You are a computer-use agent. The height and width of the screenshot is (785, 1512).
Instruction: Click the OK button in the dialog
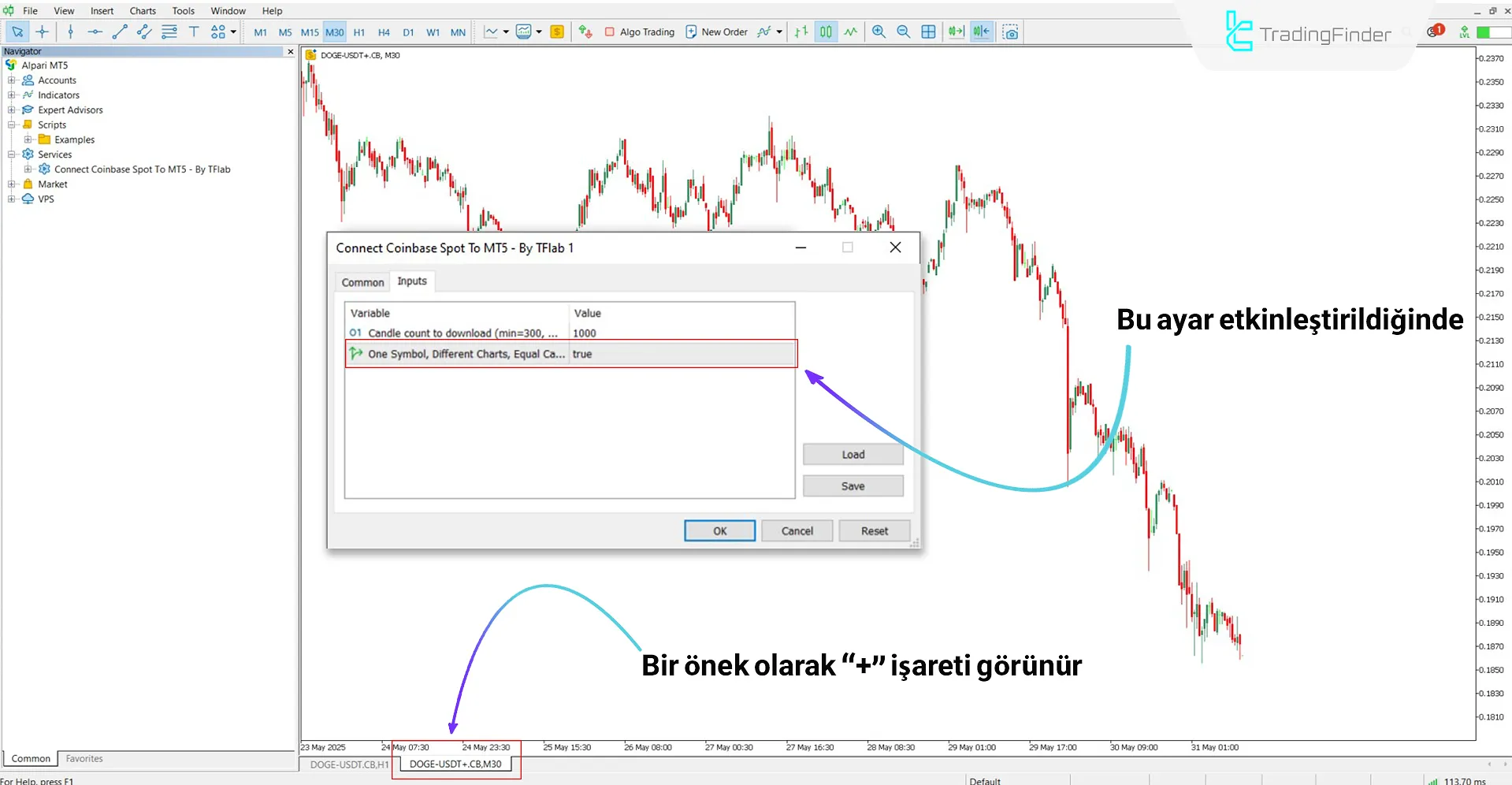(x=719, y=530)
